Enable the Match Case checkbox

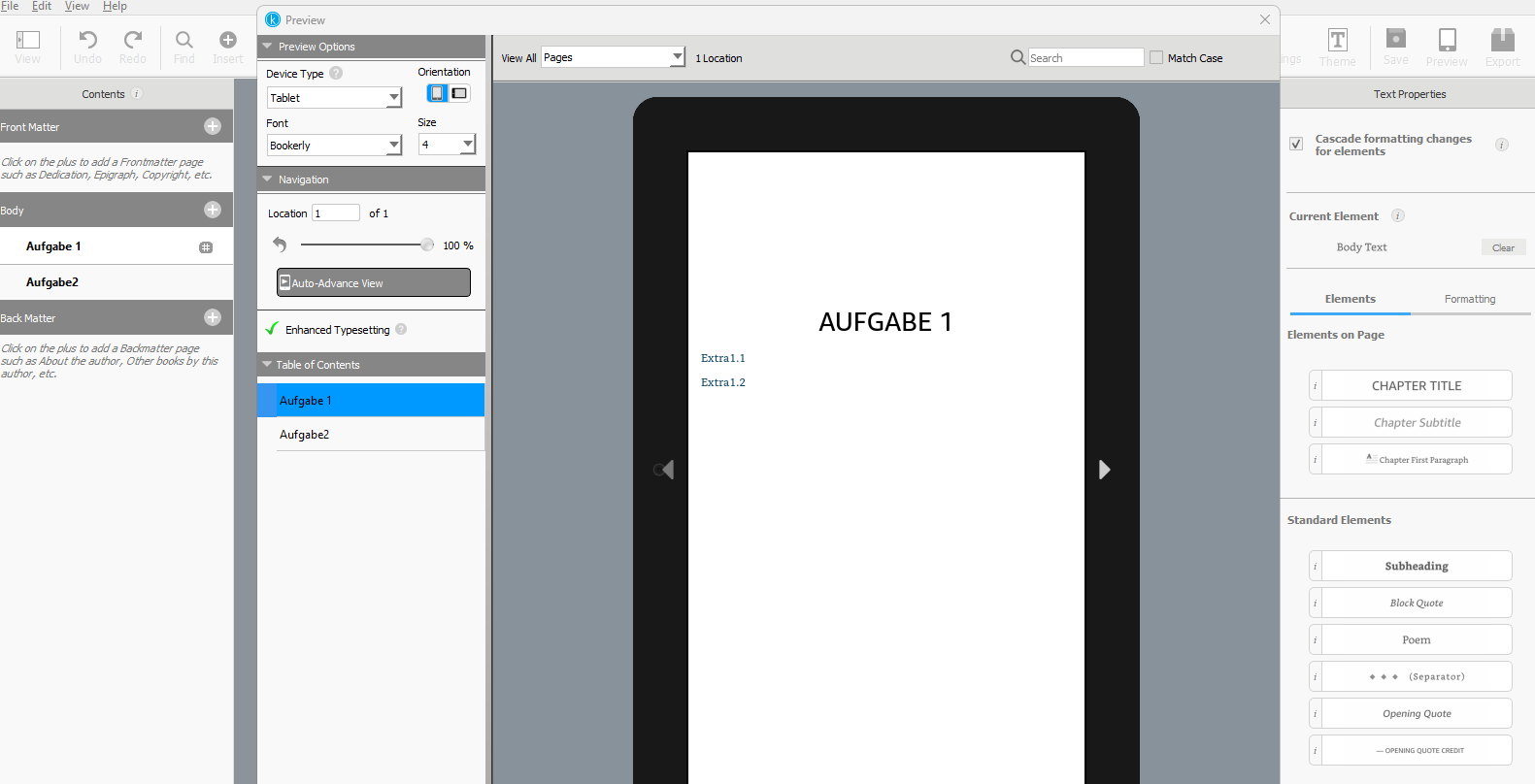(1156, 57)
